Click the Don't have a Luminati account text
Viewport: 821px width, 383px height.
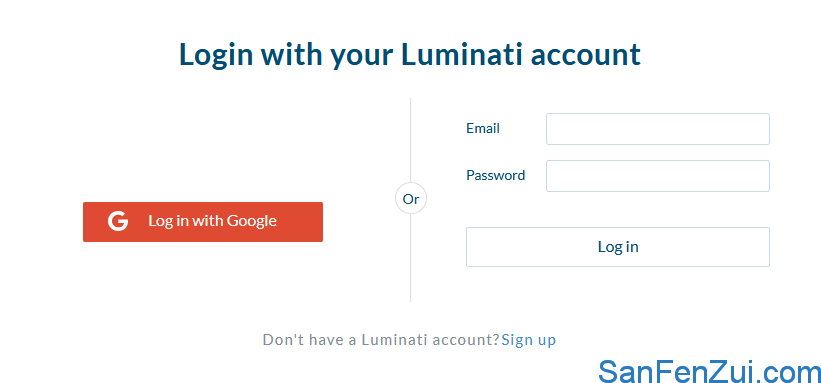pyautogui.click(x=381, y=340)
